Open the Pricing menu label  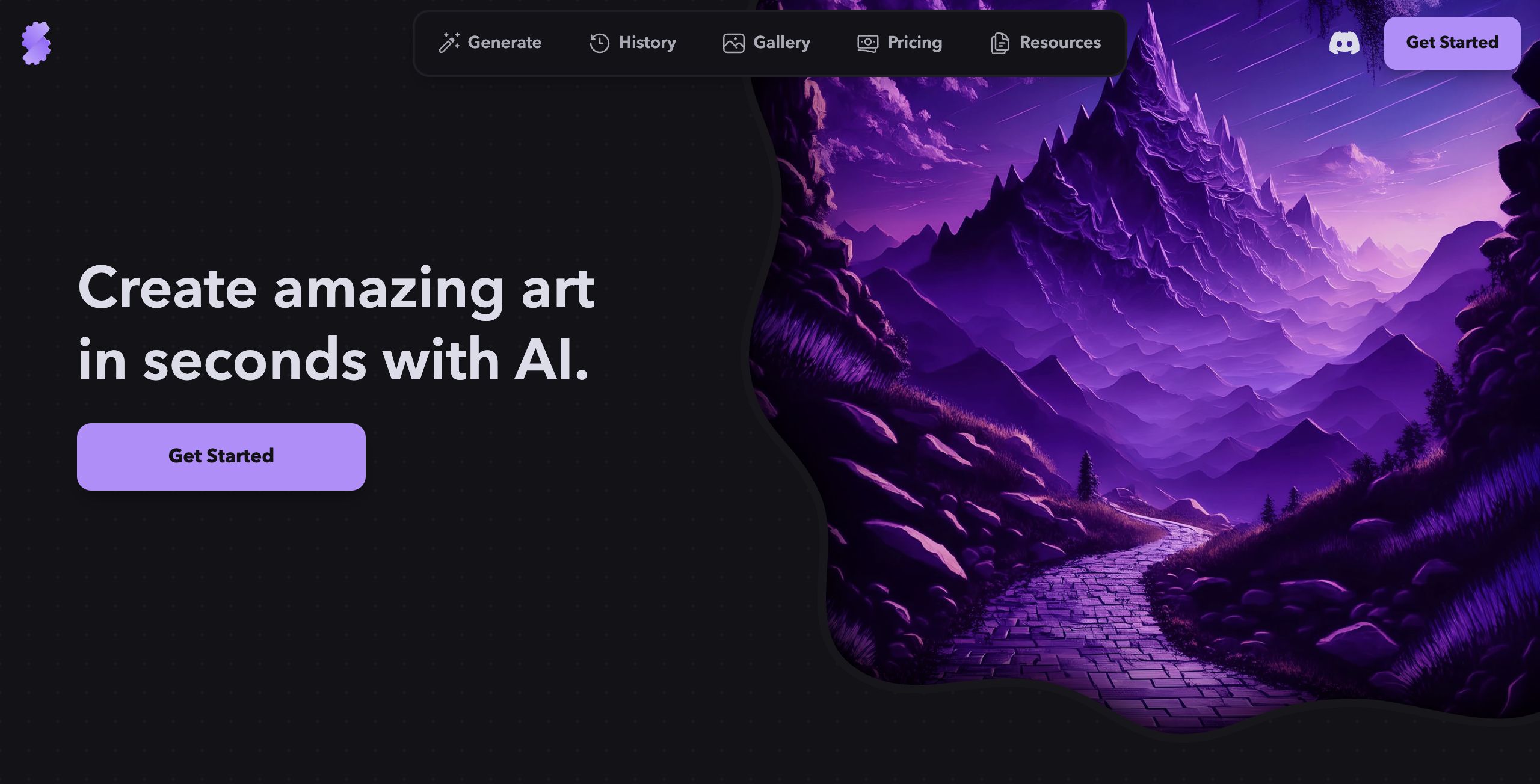(x=914, y=43)
